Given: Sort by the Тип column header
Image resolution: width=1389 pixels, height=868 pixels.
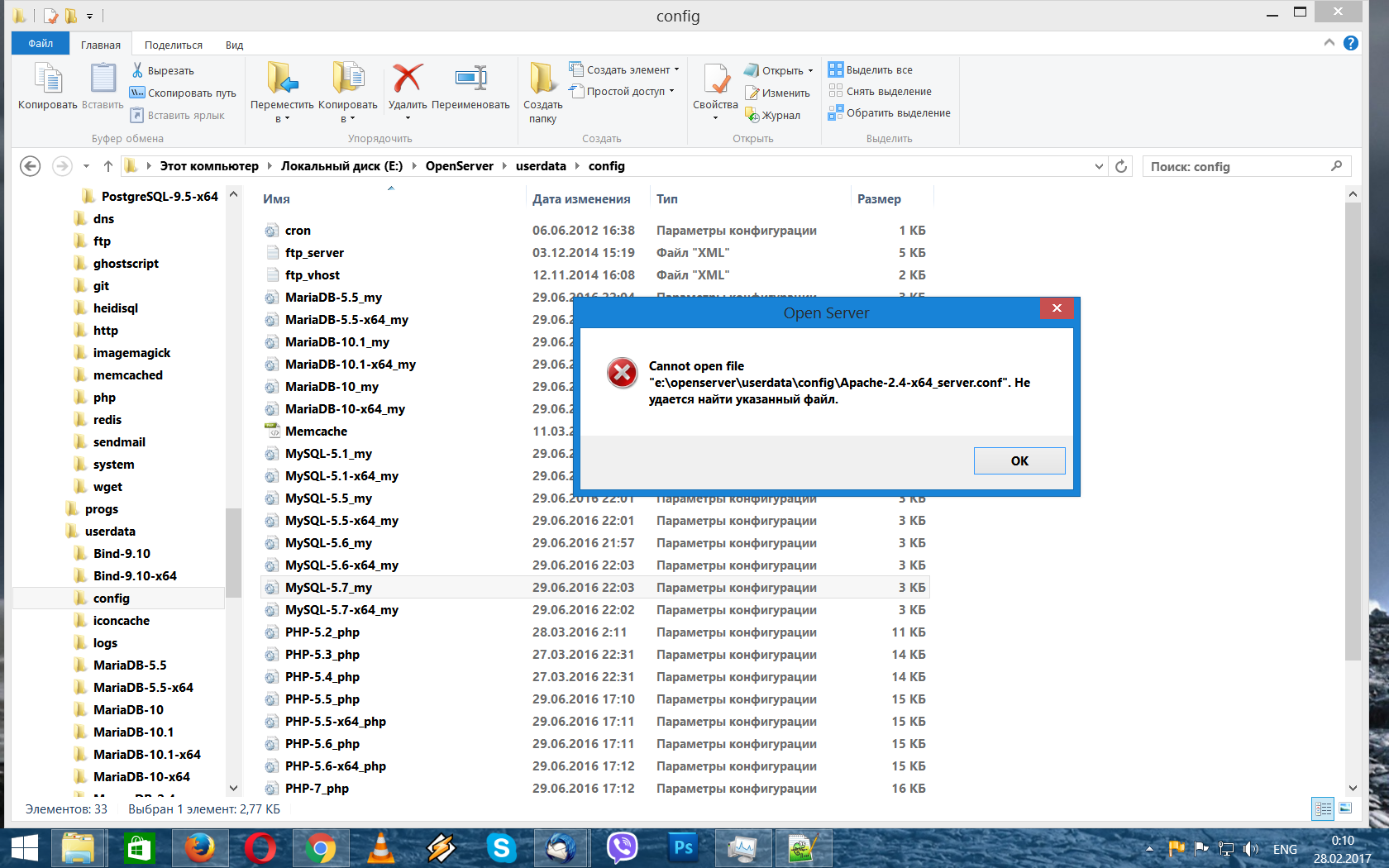Looking at the screenshot, I should (667, 198).
